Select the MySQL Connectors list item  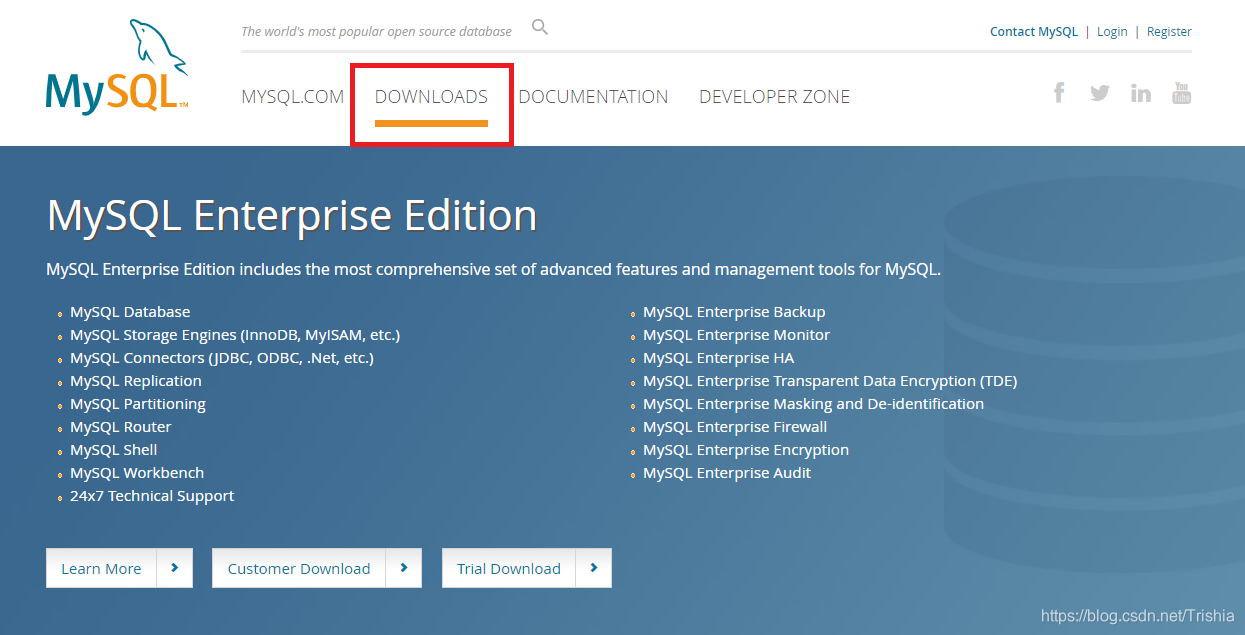point(222,358)
